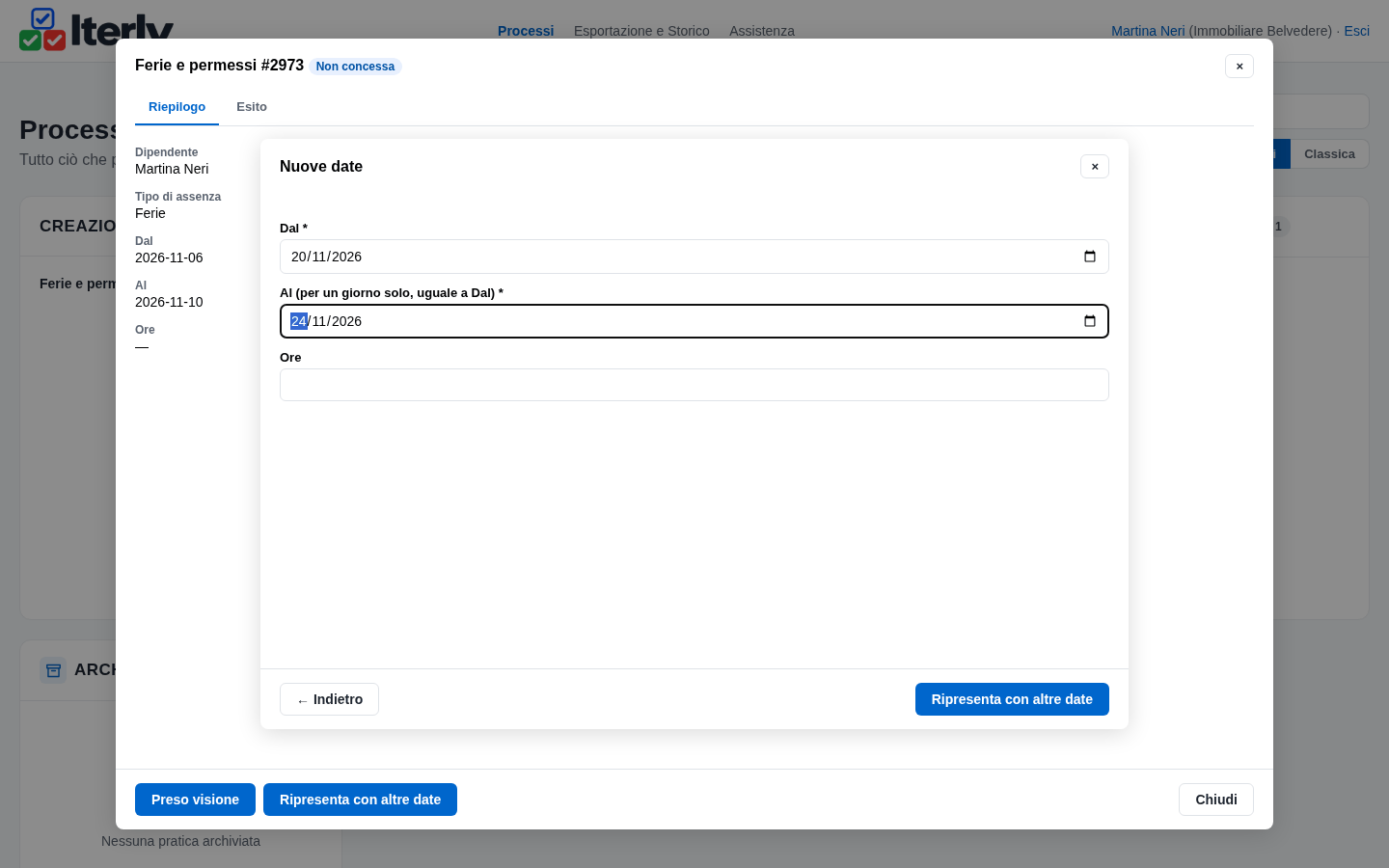This screenshot has height=868, width=1389.
Task: Click the Non concessa status badge
Action: pos(355,67)
